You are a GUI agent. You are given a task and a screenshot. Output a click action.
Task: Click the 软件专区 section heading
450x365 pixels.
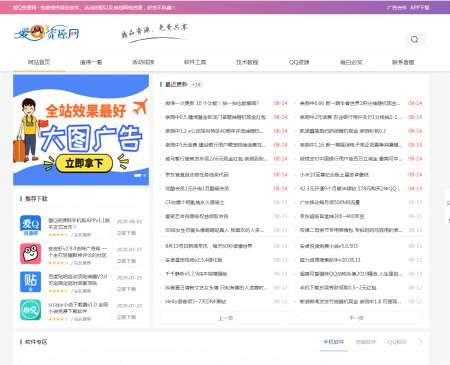point(36,342)
